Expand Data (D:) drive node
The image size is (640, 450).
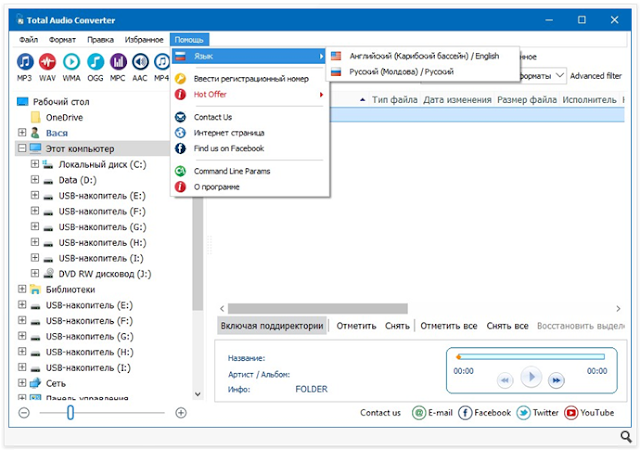pos(35,179)
